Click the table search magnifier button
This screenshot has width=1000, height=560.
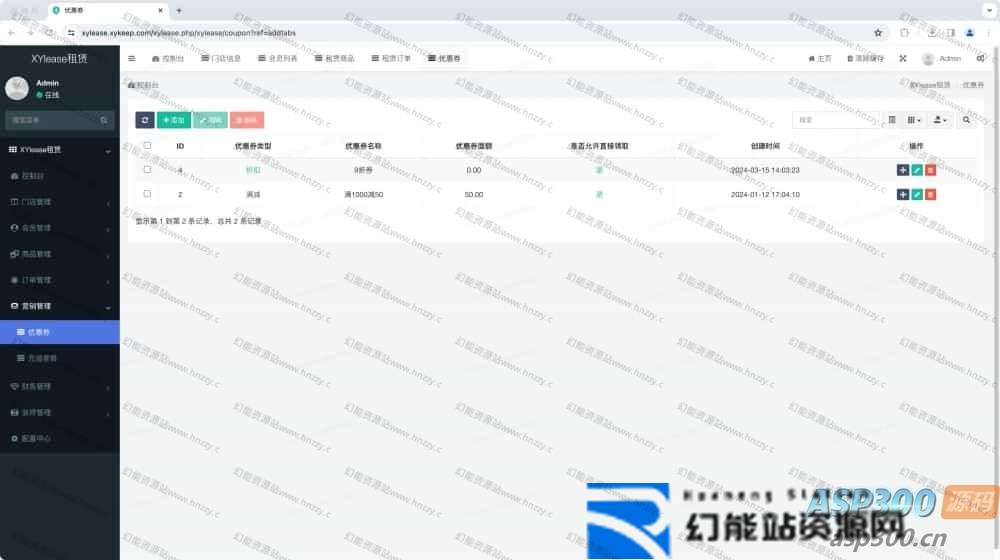[966, 120]
